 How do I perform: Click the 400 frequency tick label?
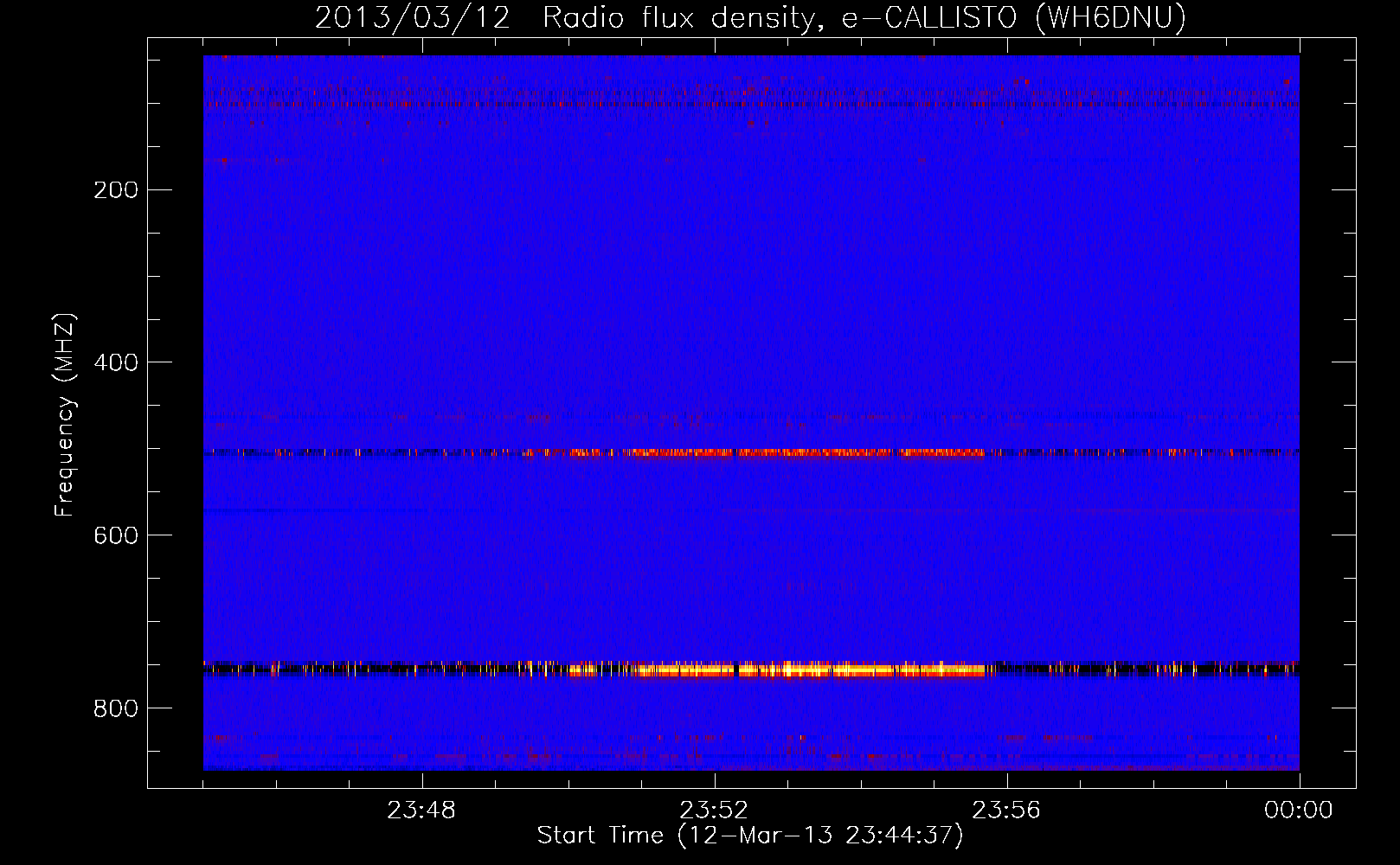point(116,363)
